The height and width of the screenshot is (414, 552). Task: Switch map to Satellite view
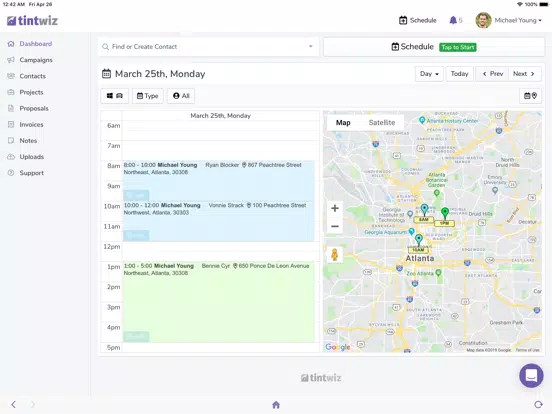click(x=382, y=123)
